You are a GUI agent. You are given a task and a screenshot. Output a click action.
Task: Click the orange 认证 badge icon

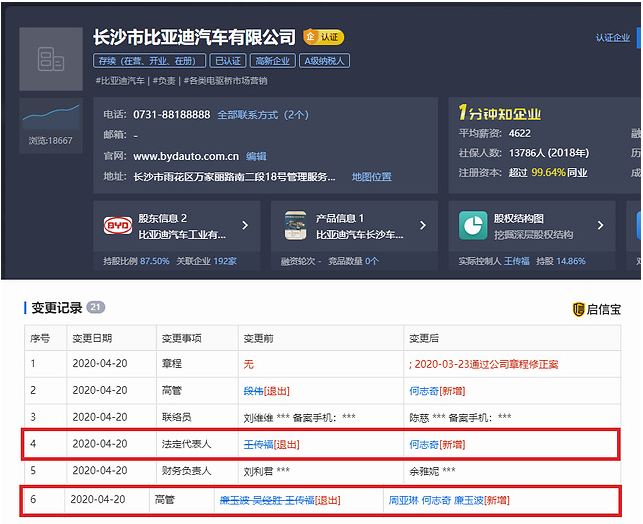[x=324, y=37]
